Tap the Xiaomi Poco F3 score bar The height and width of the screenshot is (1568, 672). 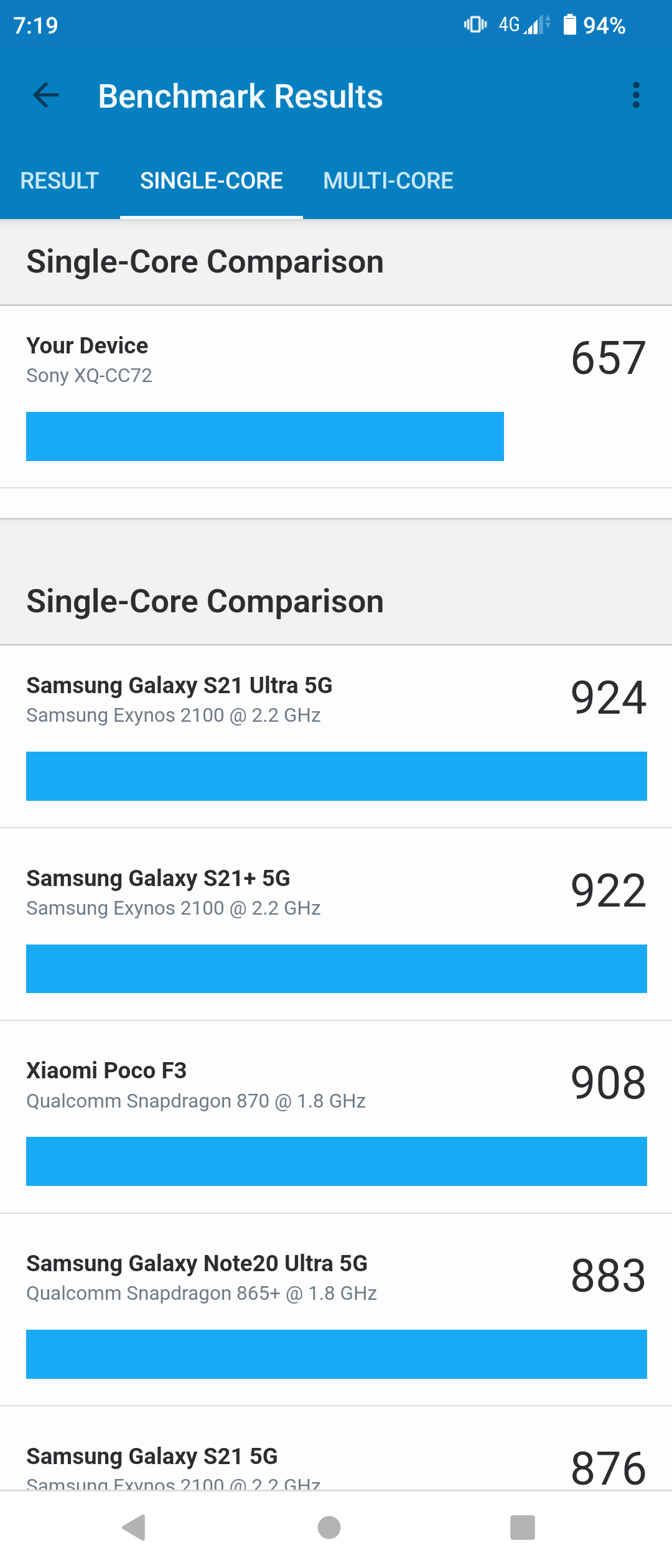coord(336,1161)
